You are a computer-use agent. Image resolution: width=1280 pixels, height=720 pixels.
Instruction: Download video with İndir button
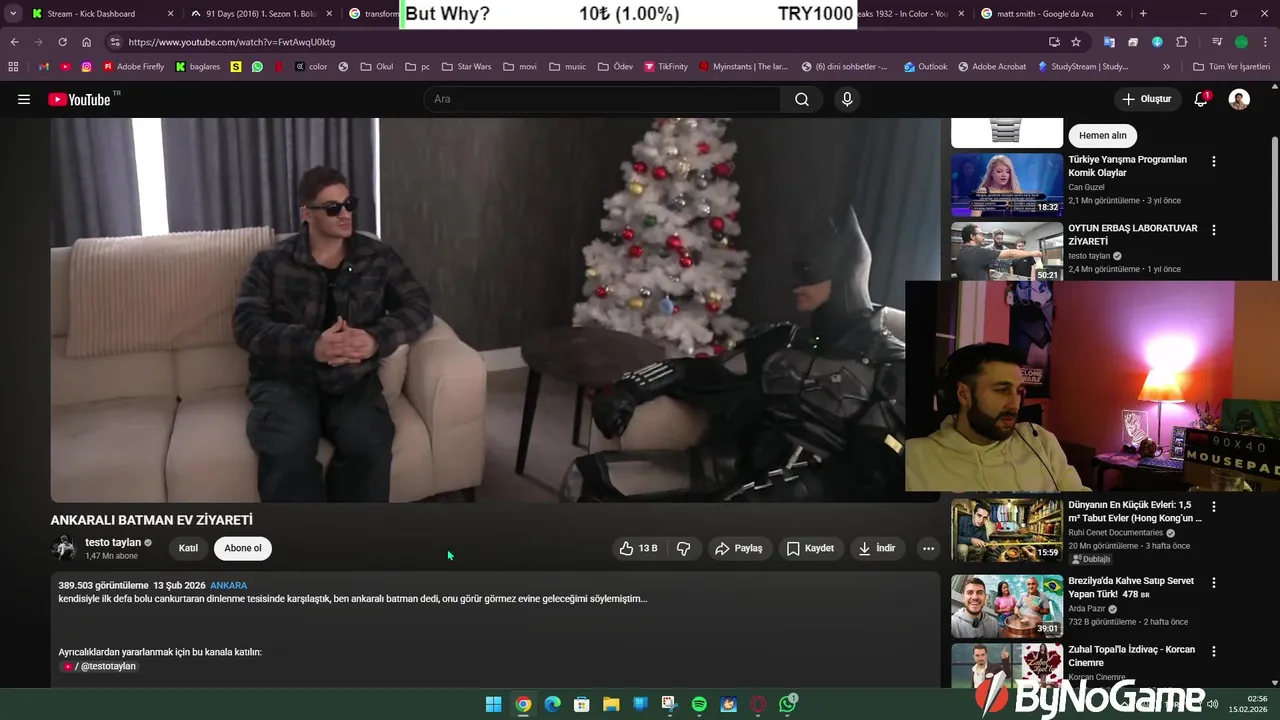pos(877,548)
